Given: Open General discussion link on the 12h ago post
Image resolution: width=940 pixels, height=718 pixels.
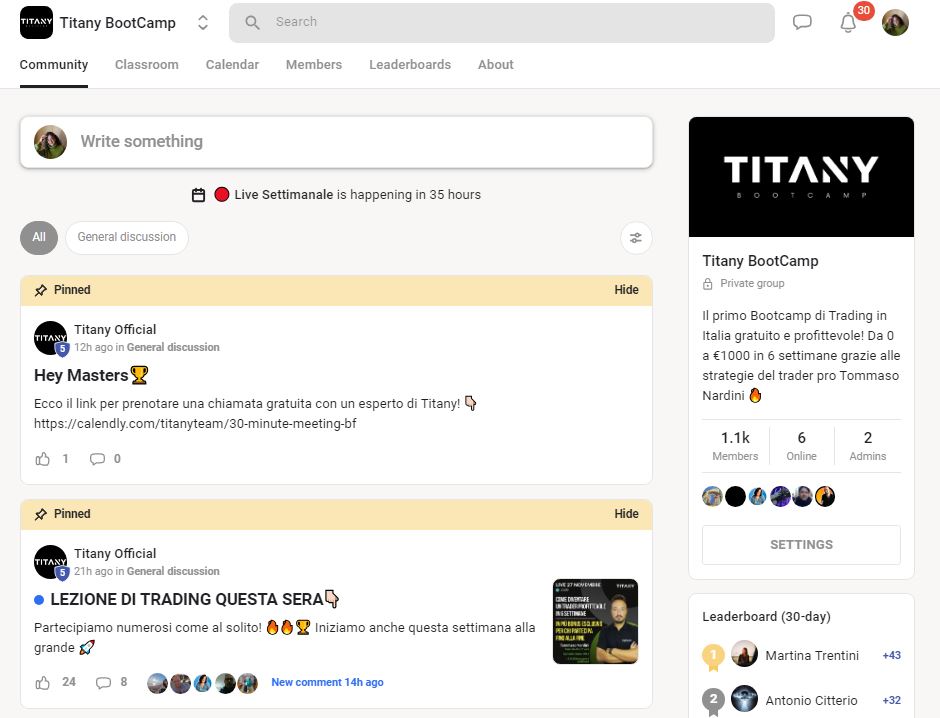Looking at the screenshot, I should pos(173,348).
